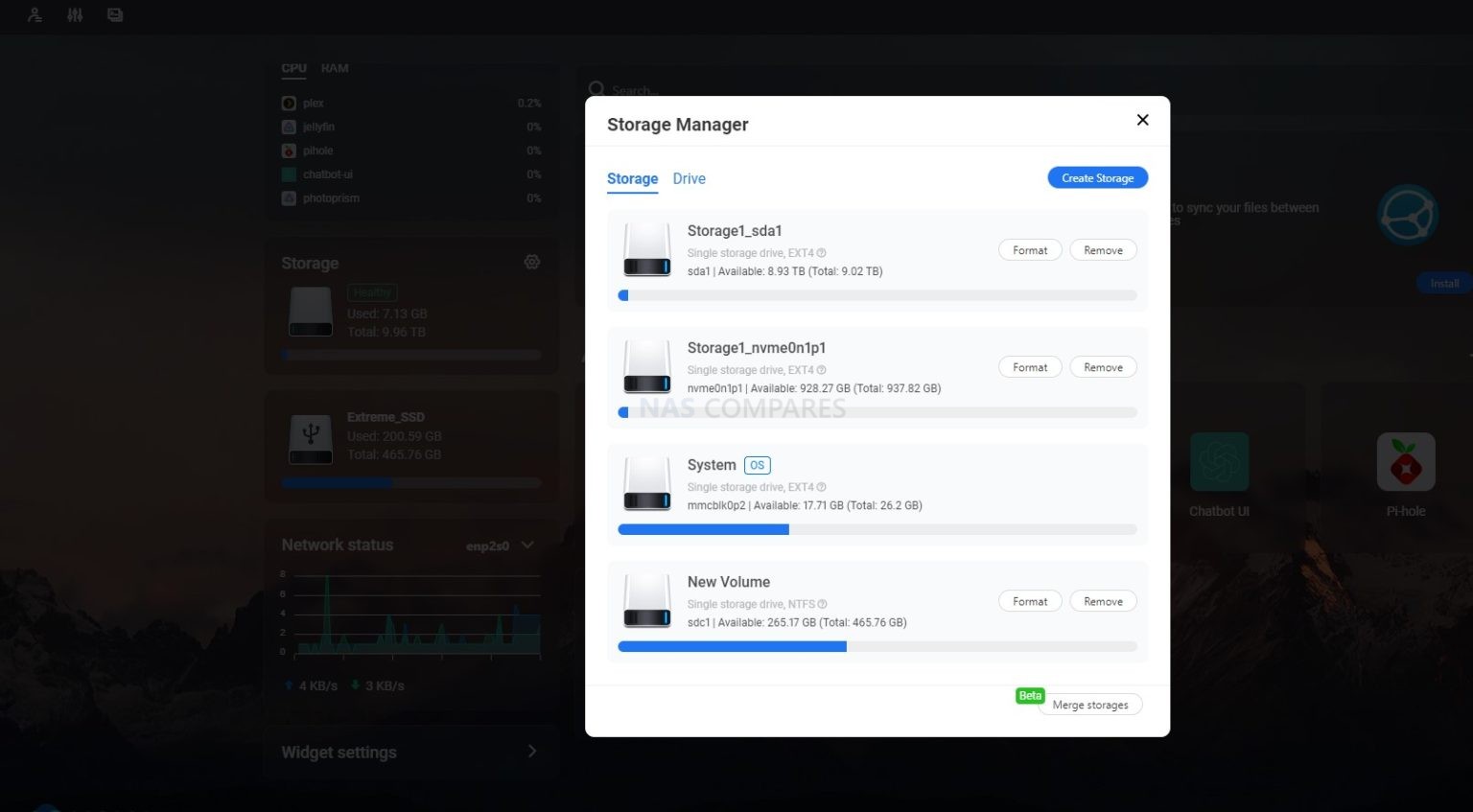Click Merge storages beta button
Viewport: 1473px width, 812px height.
point(1089,704)
